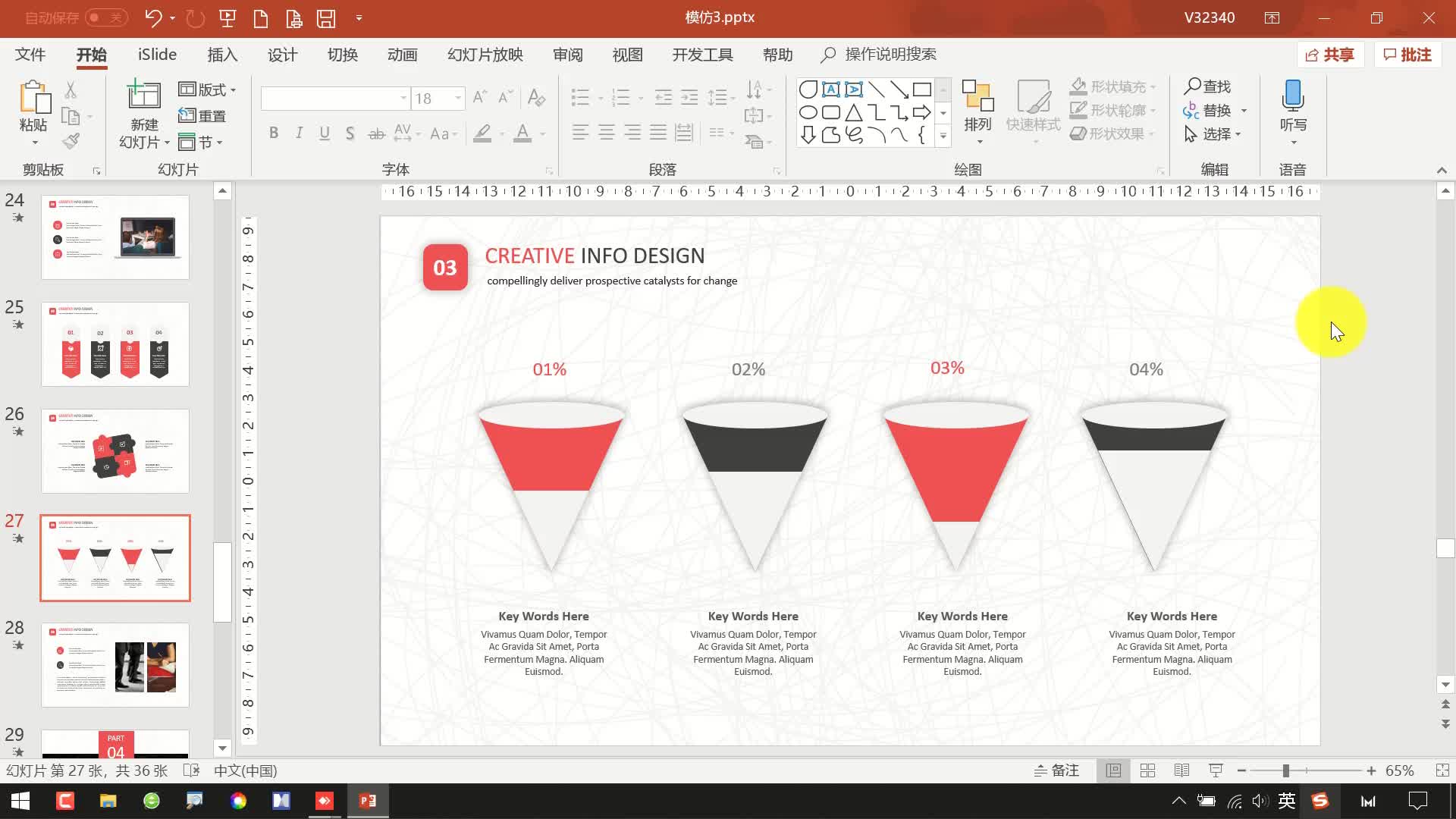The height and width of the screenshot is (819, 1456).
Task: Click the highlight color swatch button
Action: (x=483, y=133)
